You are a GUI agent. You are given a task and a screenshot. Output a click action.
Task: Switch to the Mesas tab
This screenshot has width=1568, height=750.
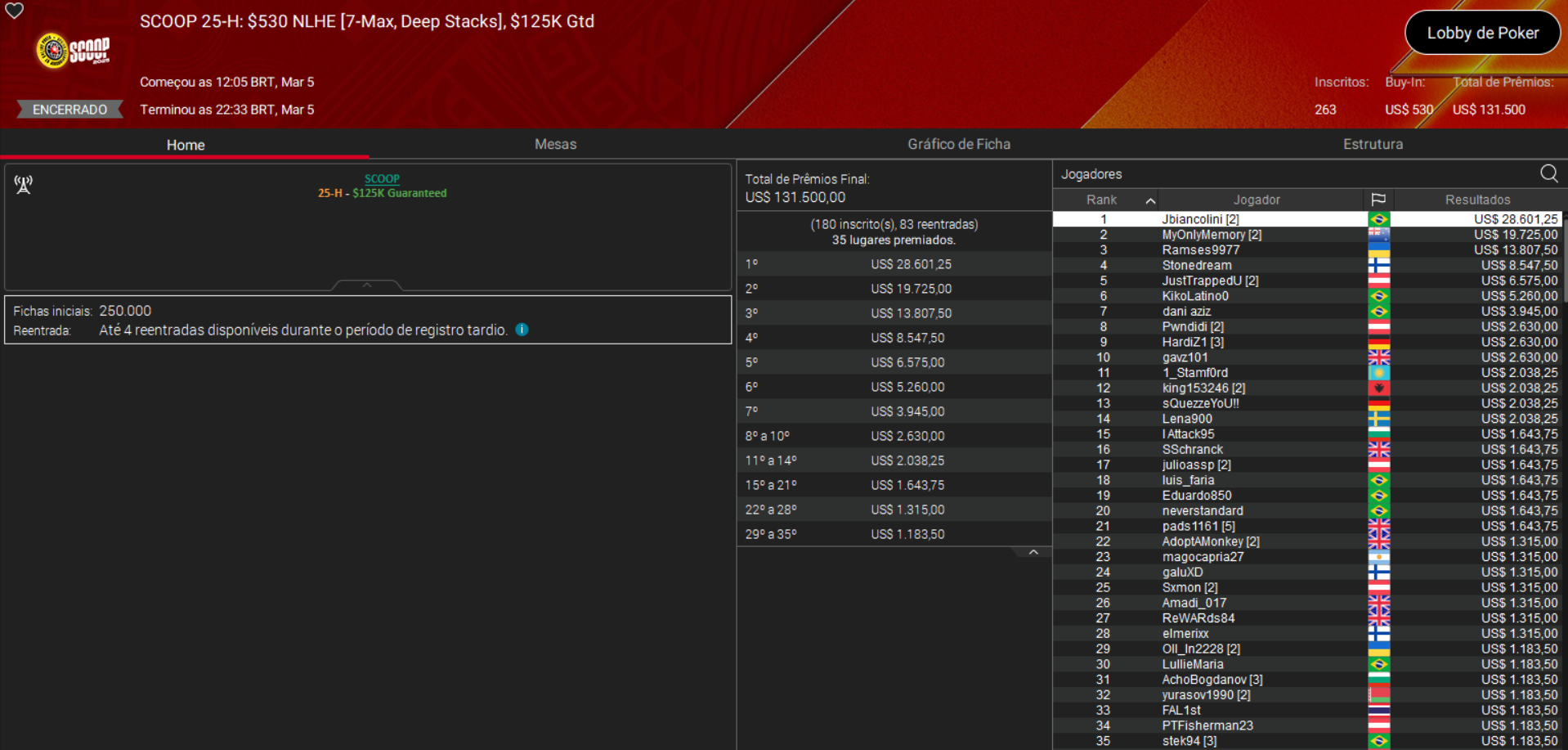pos(555,144)
